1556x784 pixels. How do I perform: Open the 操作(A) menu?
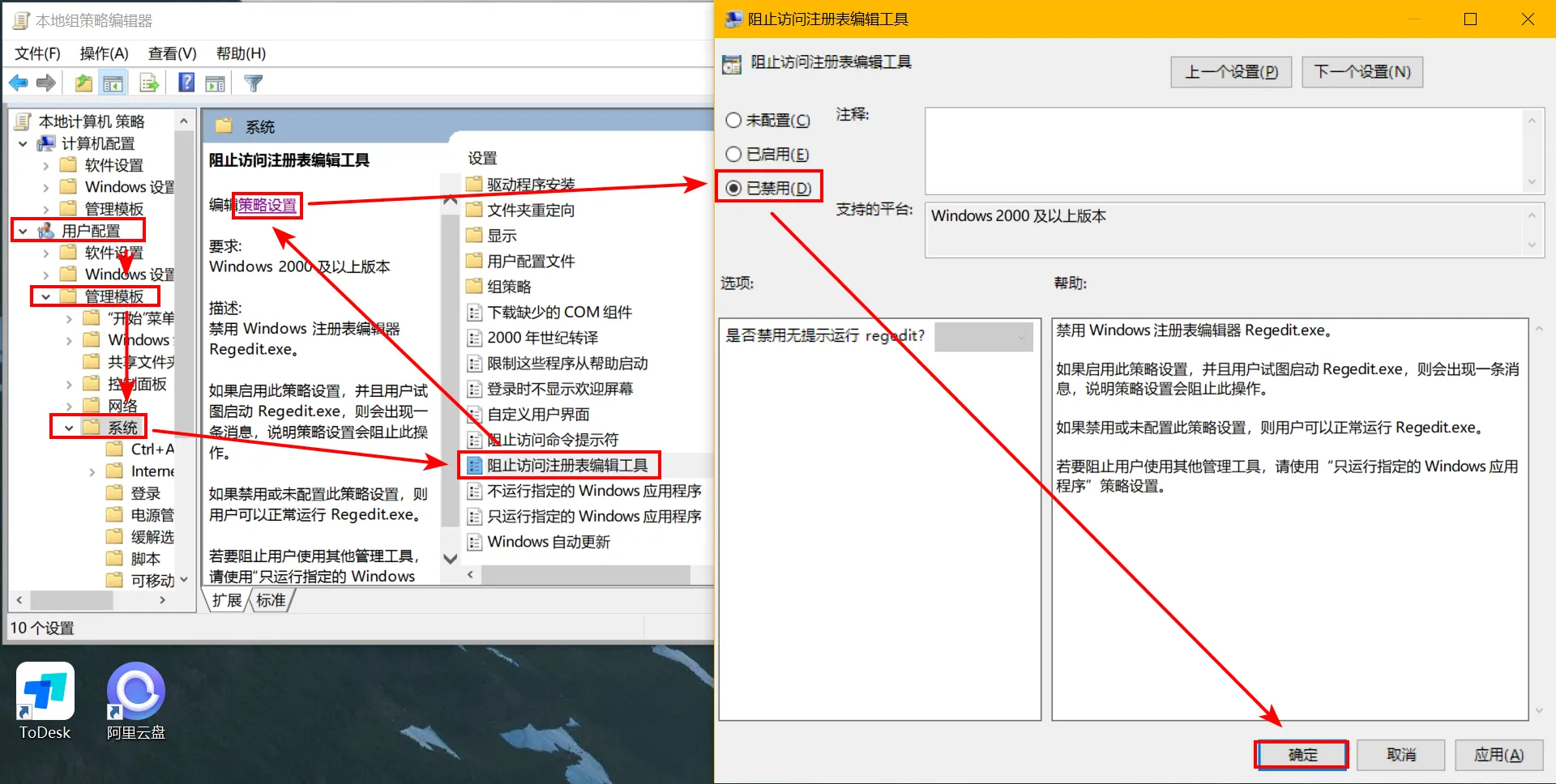104,53
